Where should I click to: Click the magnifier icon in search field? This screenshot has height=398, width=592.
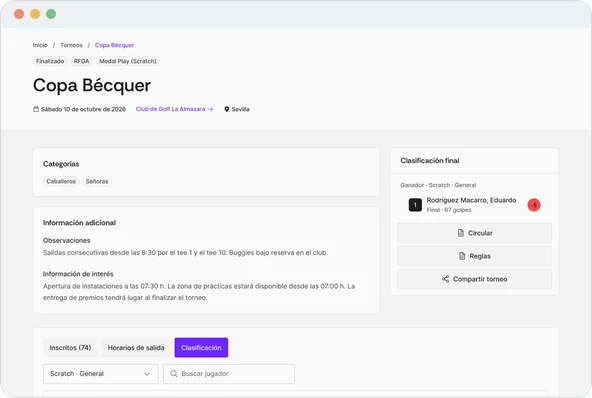(174, 373)
